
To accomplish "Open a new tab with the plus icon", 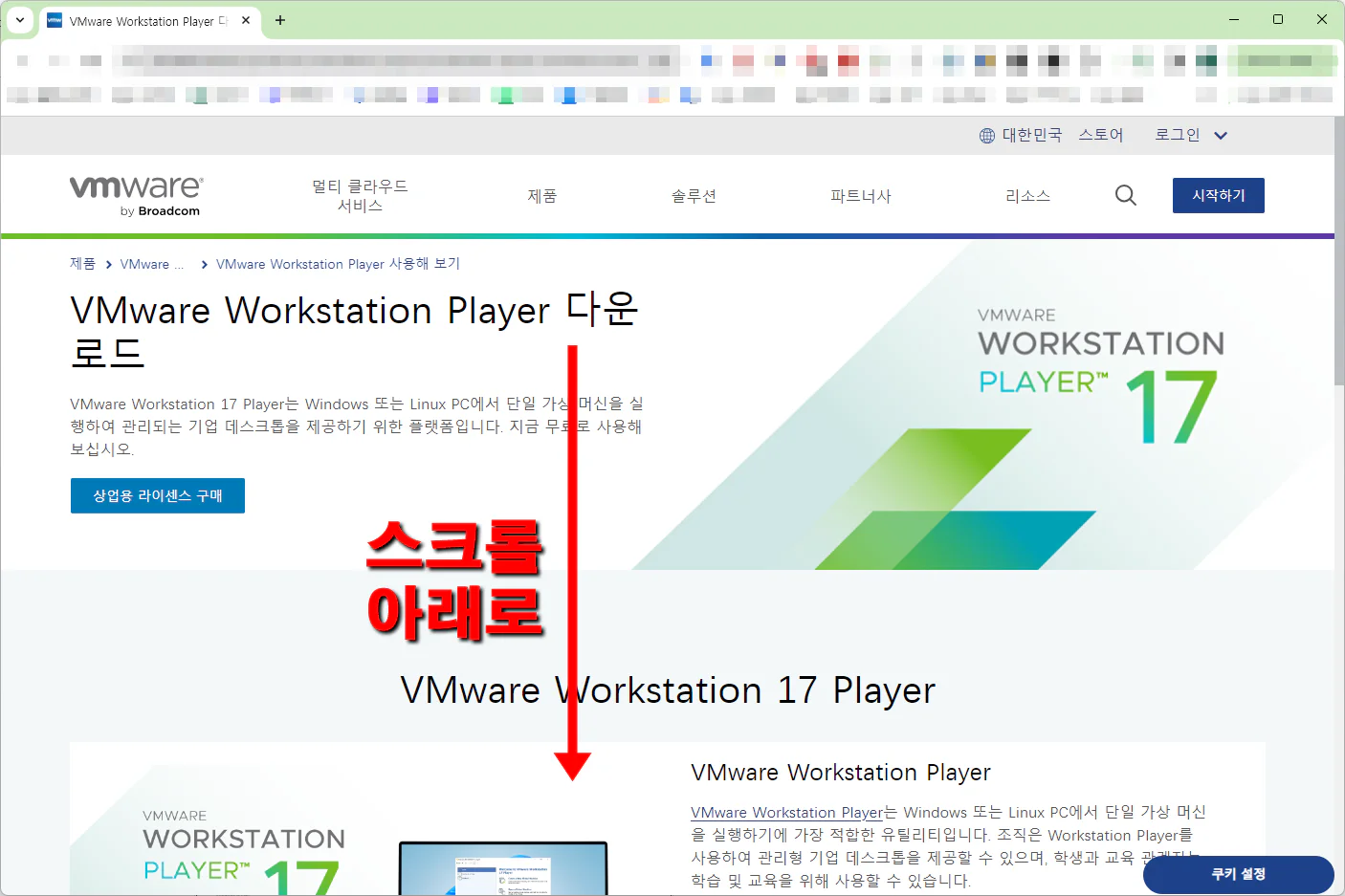I will 280,19.
